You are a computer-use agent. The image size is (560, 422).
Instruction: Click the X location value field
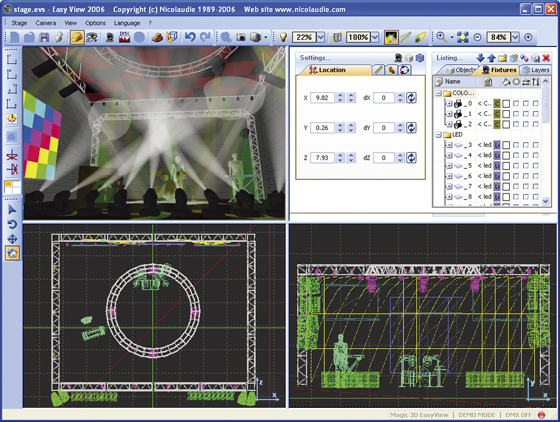322,98
